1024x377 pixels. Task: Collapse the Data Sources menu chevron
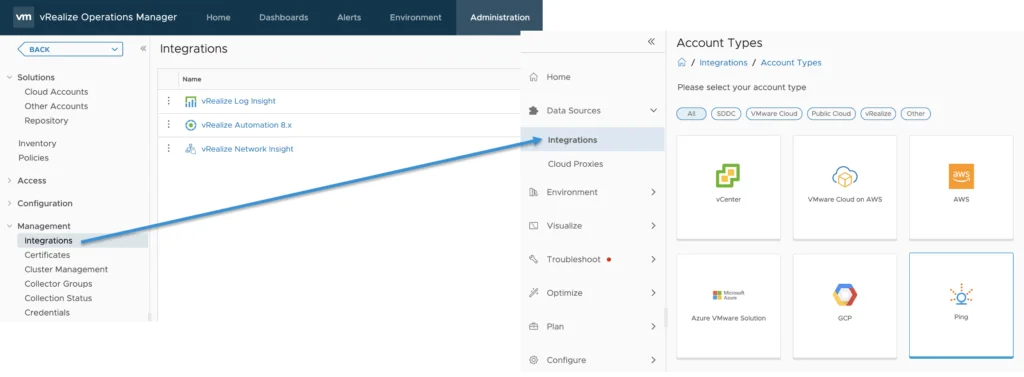click(653, 110)
